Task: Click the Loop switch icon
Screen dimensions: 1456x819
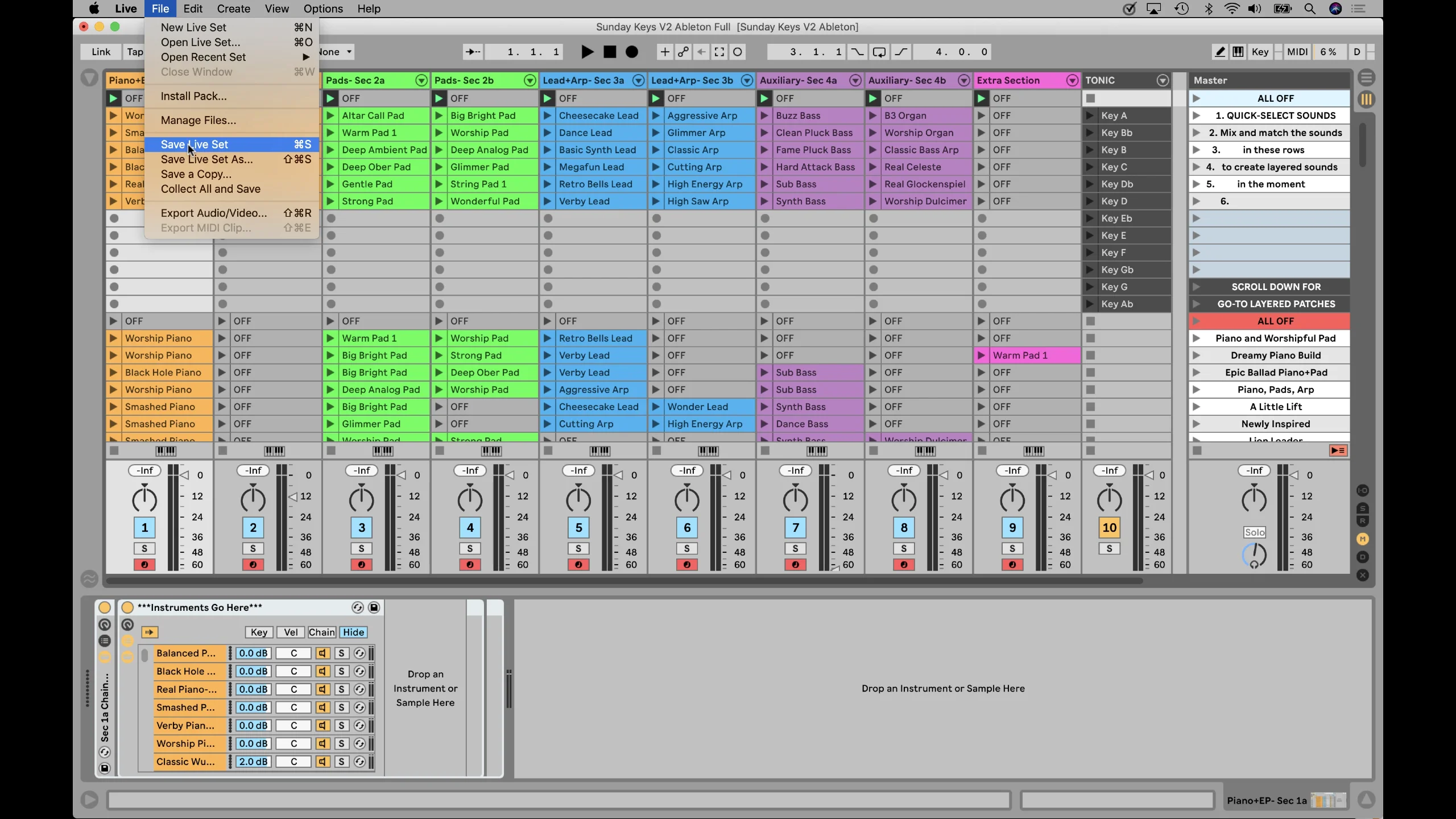Action: click(x=879, y=52)
